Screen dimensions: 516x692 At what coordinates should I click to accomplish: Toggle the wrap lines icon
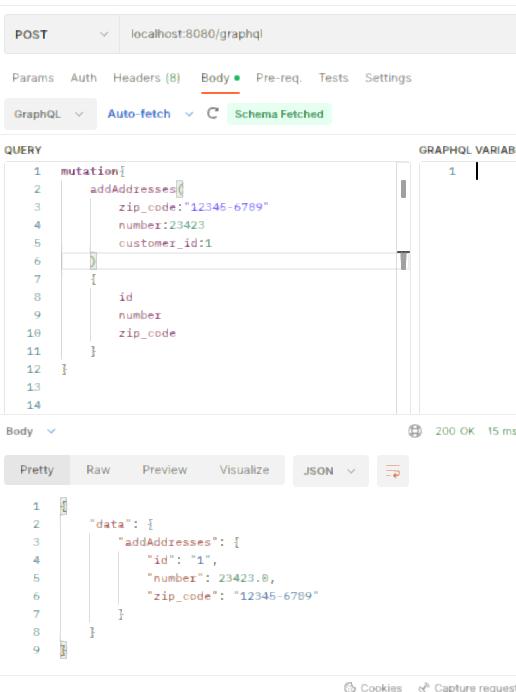click(x=393, y=471)
